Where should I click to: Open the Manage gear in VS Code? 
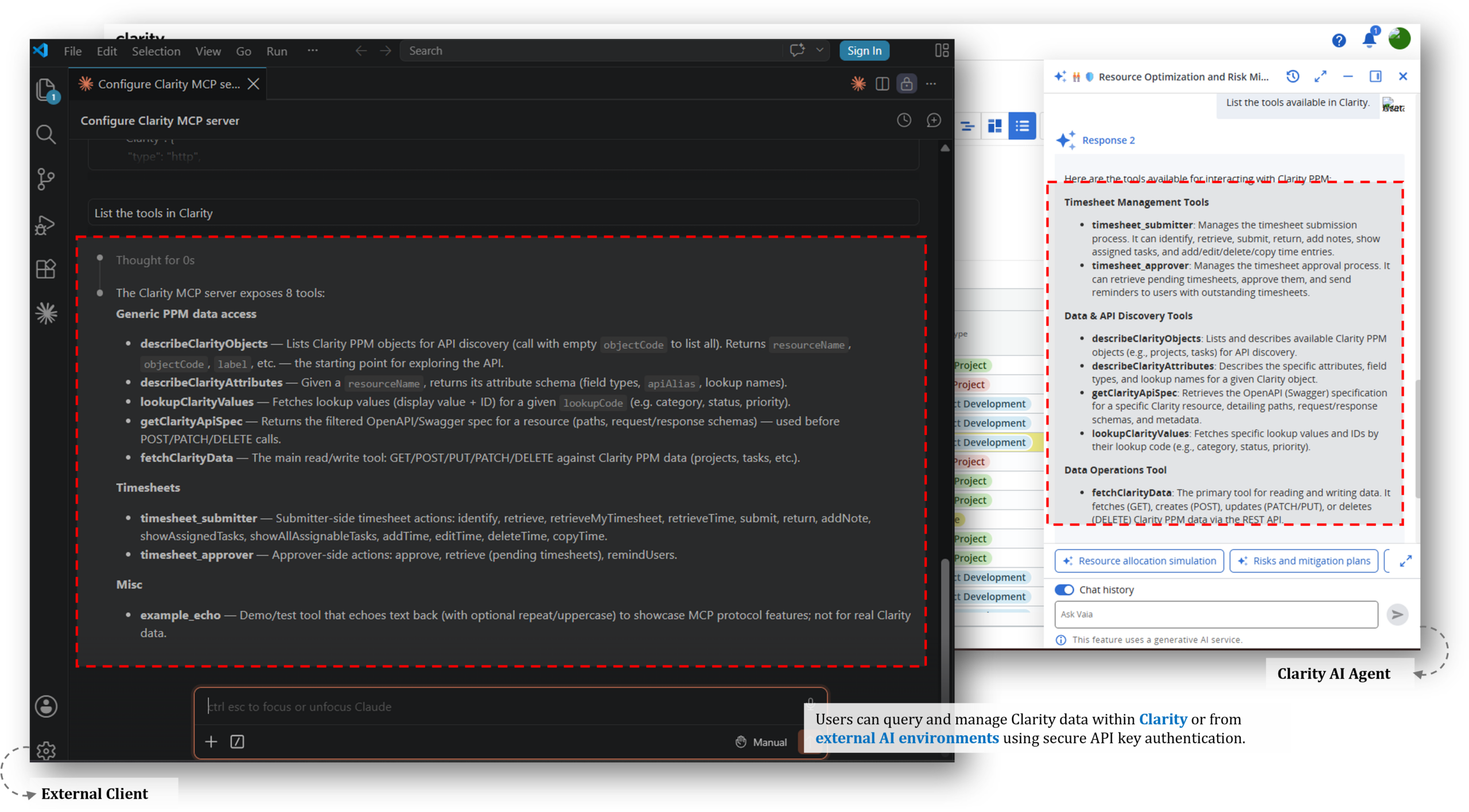point(46,749)
